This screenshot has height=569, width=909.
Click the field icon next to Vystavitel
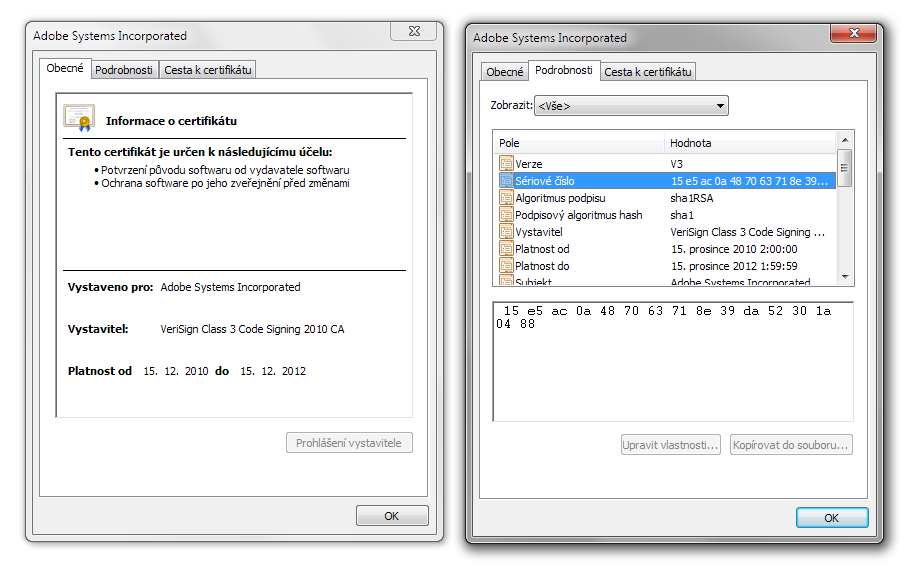pyautogui.click(x=506, y=232)
